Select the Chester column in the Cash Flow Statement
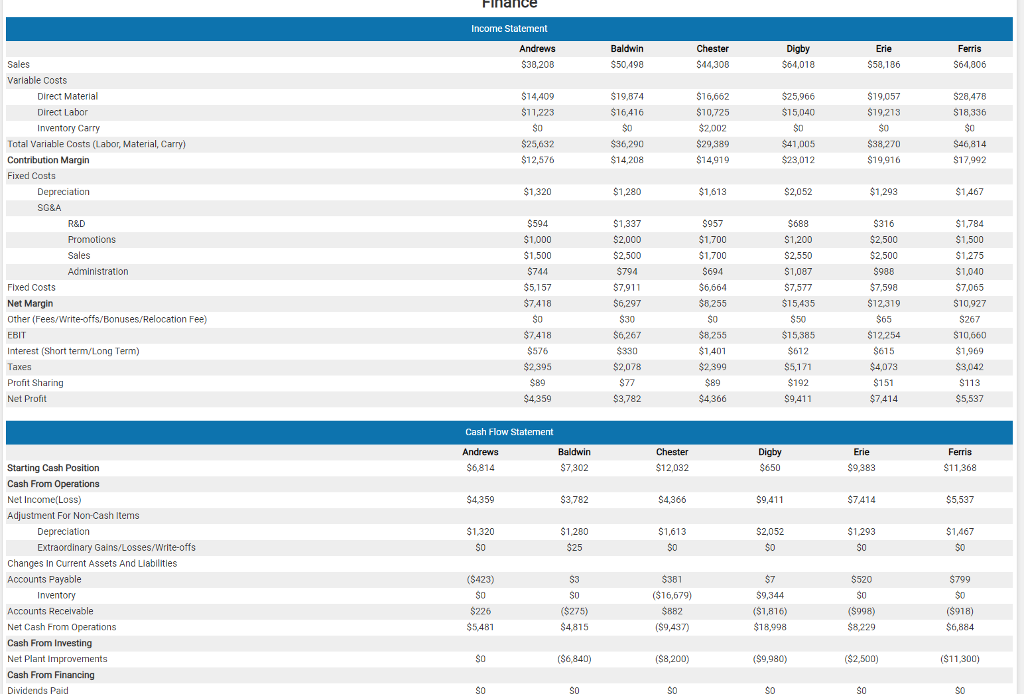This screenshot has height=694, width=1024. (x=672, y=451)
